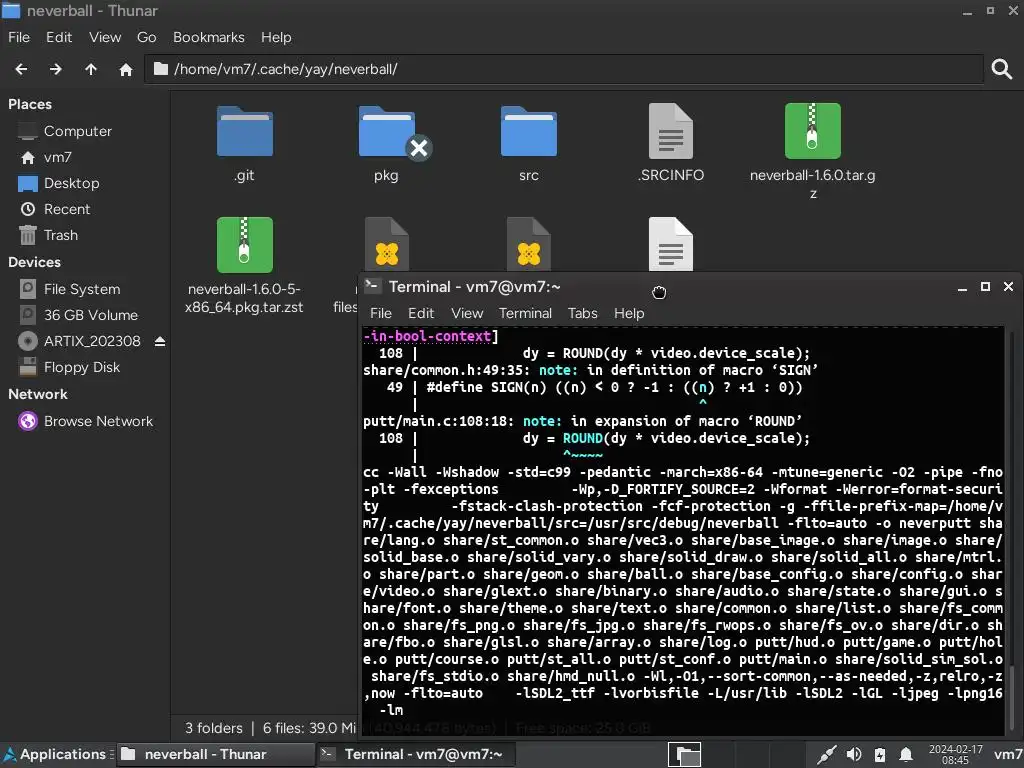Screen dimensions: 1024x768
Task: Click the terminal vertical scrollbar
Action: tap(1011, 530)
